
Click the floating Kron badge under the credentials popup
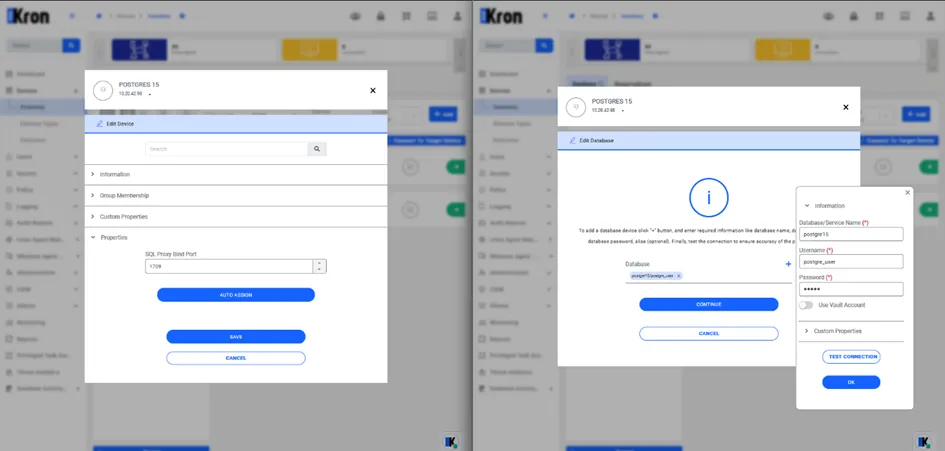[923, 442]
